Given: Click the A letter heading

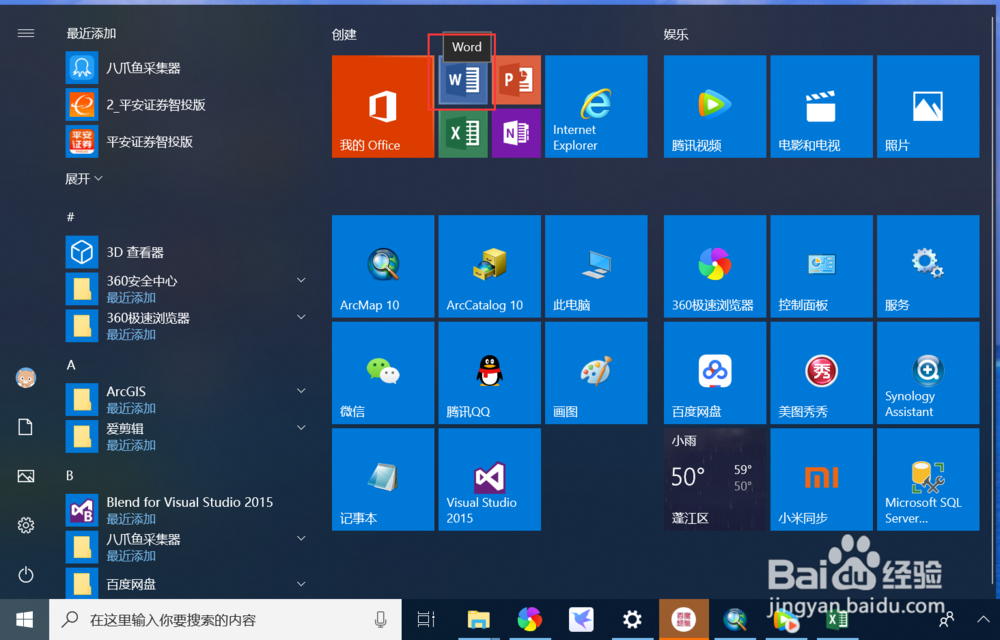Looking at the screenshot, I should [x=71, y=365].
